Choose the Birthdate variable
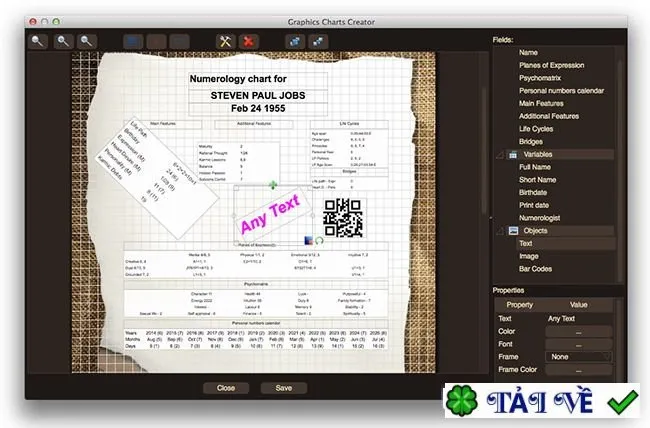 pyautogui.click(x=533, y=192)
